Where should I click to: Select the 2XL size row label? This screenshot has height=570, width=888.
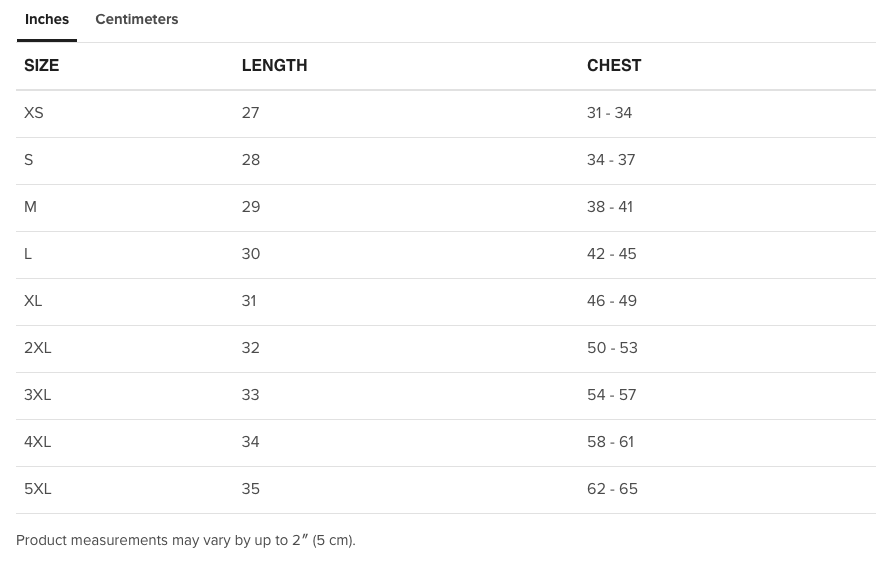[x=37, y=348]
